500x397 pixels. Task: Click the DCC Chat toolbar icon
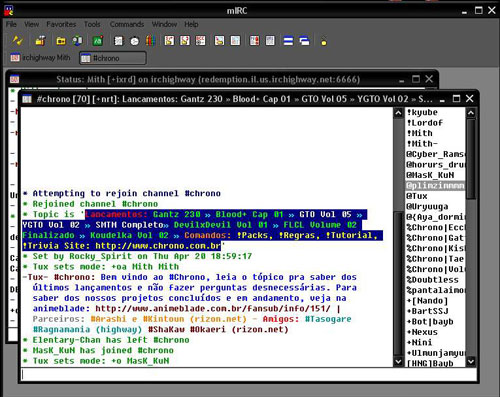click(x=185, y=41)
